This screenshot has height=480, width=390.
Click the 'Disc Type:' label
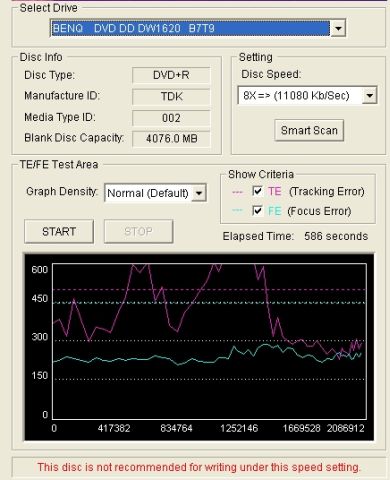tap(50, 75)
